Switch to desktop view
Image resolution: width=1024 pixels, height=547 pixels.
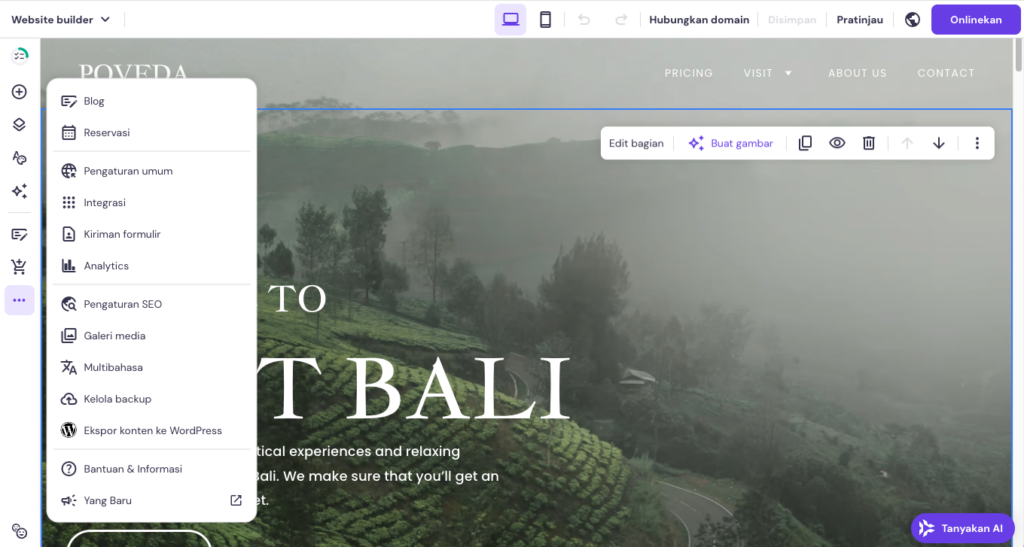click(x=511, y=20)
